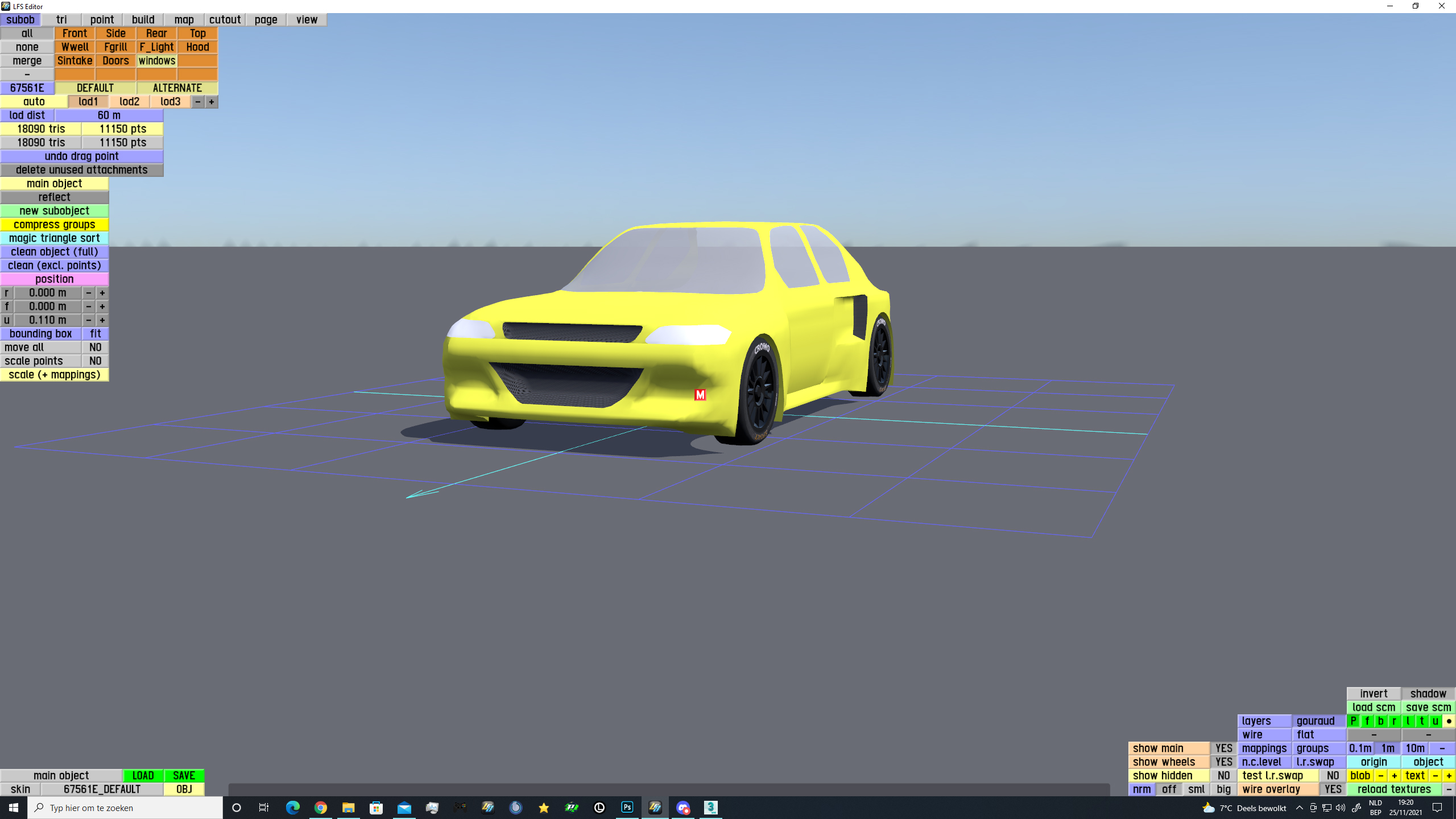Viewport: 1456px width, 819px height.
Task: Increase blob size with plus button
Action: pyautogui.click(x=1394, y=776)
